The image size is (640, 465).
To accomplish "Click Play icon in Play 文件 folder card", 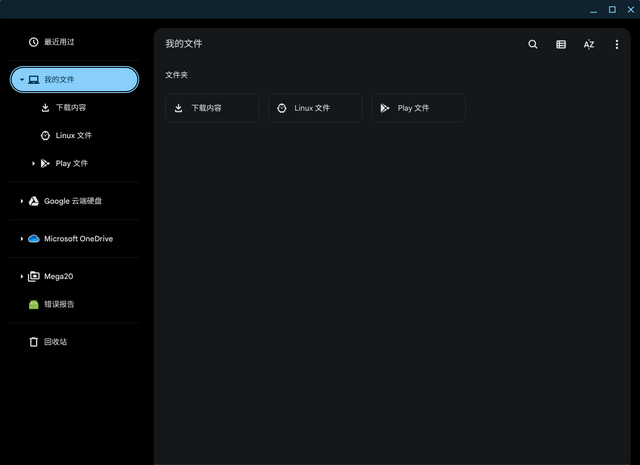I will pos(384,108).
